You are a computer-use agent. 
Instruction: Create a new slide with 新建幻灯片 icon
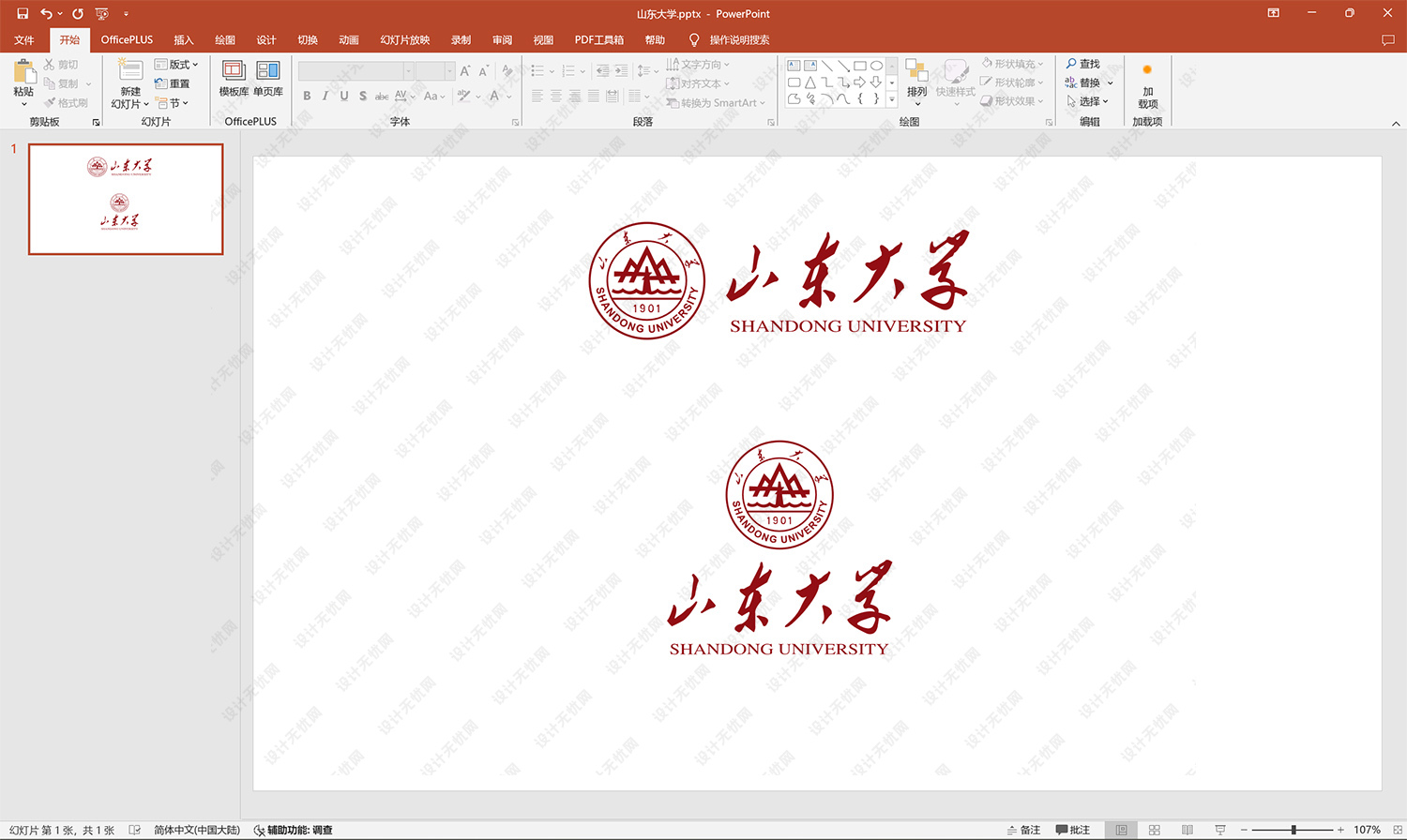pos(130,71)
